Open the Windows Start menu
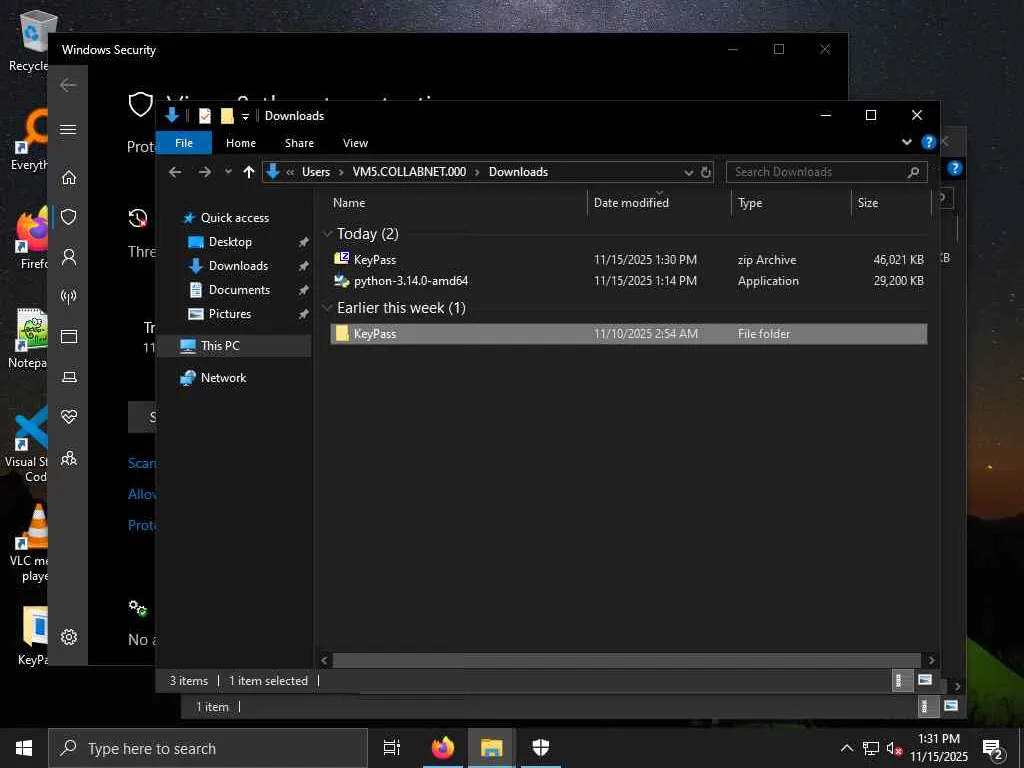 (x=24, y=748)
